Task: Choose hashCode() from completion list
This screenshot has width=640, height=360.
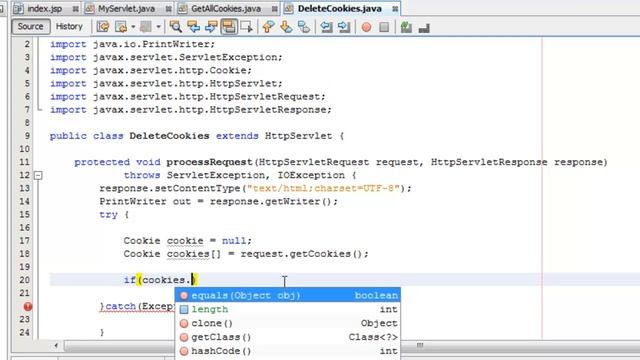Action: 288,351
